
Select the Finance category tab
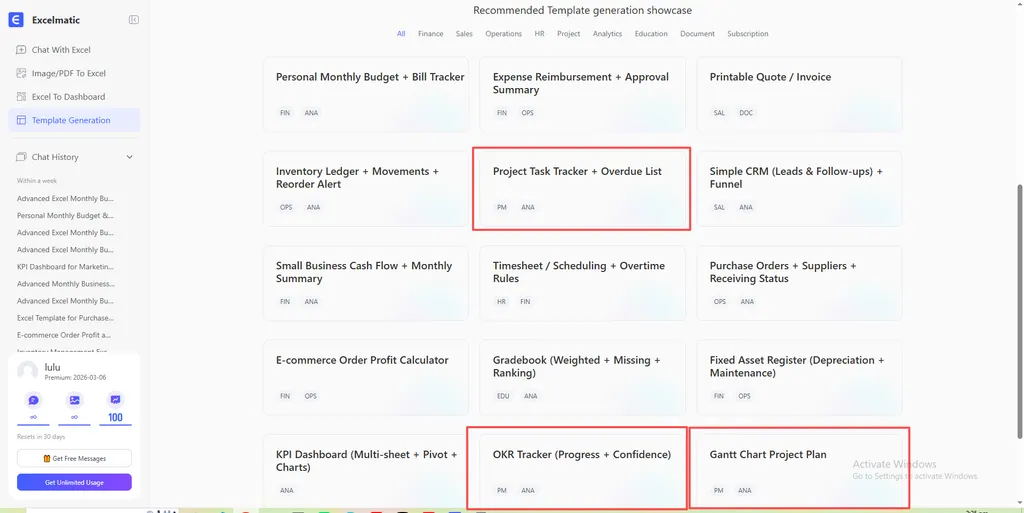tap(430, 34)
